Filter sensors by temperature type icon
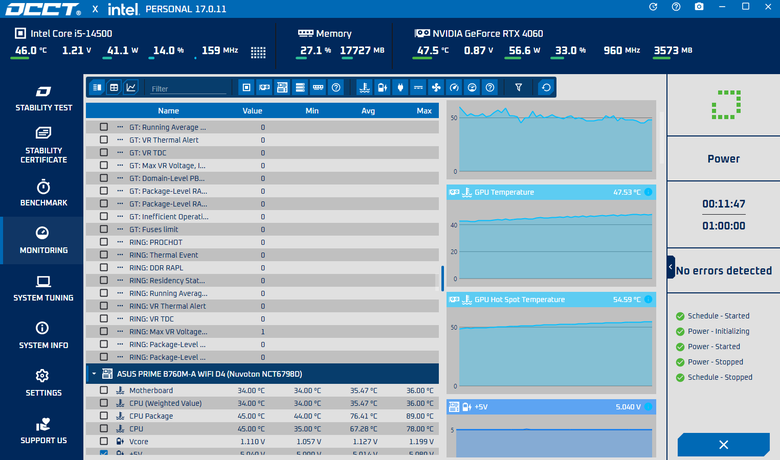Viewport: 780px width, 460px height. [x=365, y=88]
